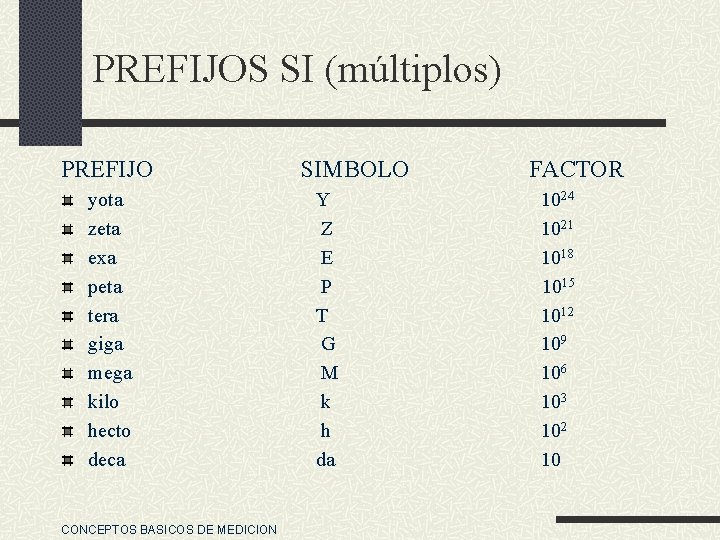Click the bullet icon beside giga

pyautogui.click(x=68, y=345)
